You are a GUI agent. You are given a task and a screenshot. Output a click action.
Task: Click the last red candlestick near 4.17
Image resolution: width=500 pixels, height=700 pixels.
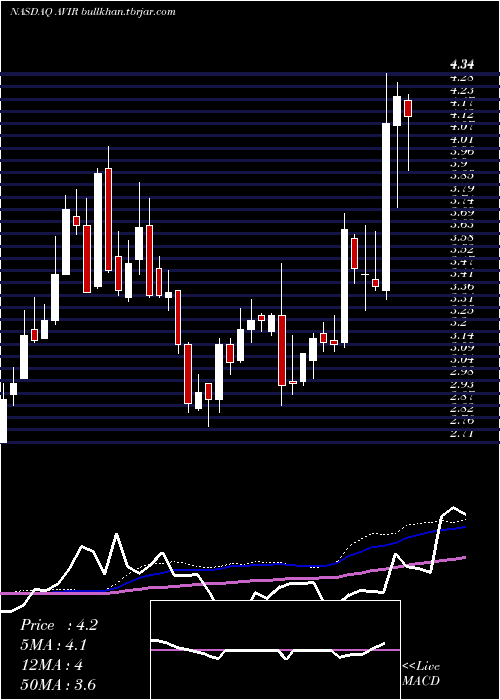point(408,108)
